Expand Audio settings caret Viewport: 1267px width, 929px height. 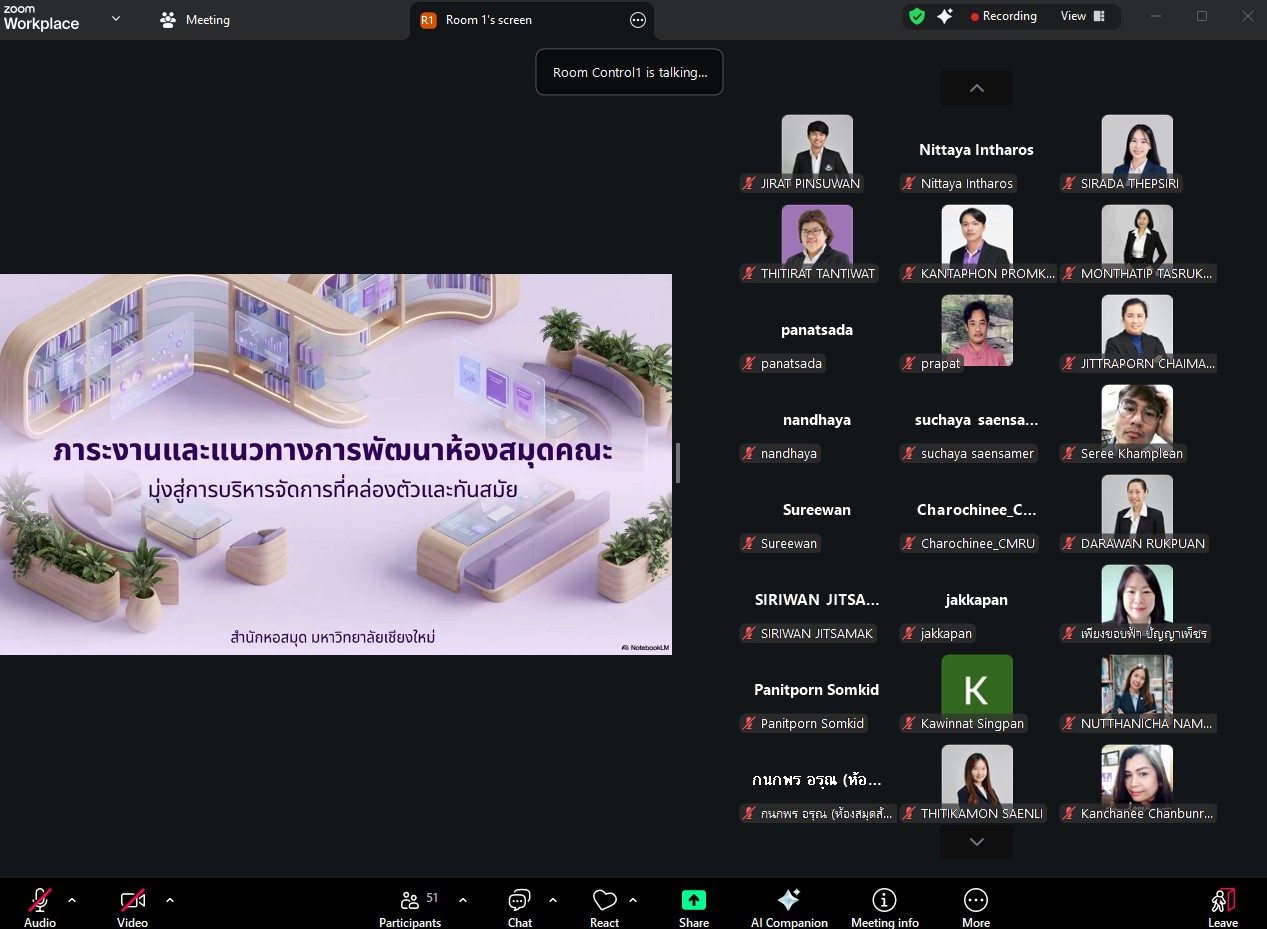(72, 900)
